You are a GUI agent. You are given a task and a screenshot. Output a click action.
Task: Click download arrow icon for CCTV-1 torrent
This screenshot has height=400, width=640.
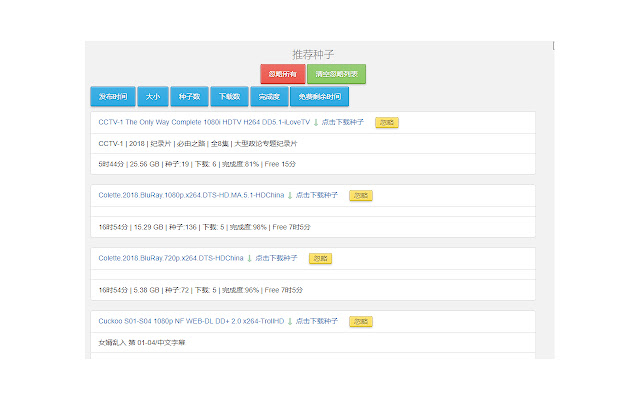pos(316,122)
